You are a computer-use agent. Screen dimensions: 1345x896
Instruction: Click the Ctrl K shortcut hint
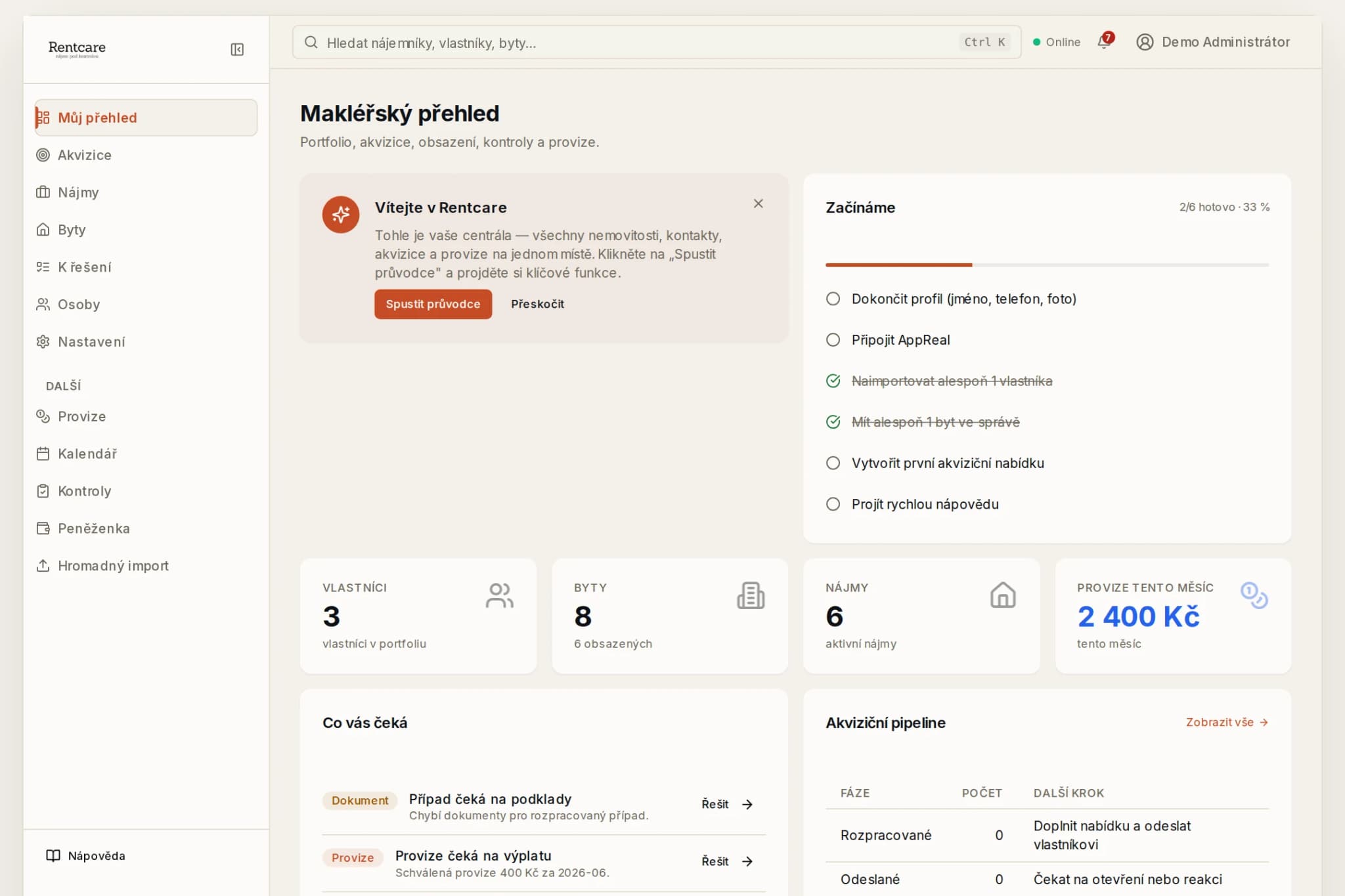[x=984, y=43]
